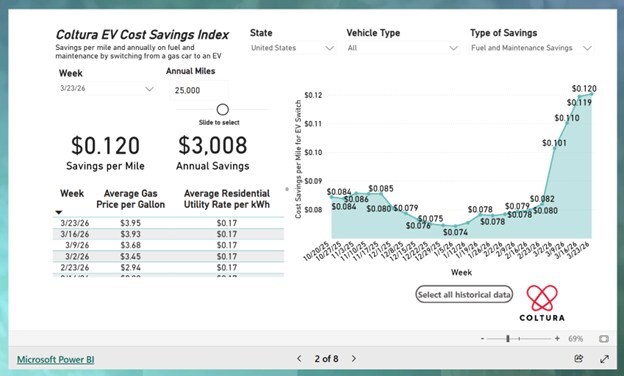The height and width of the screenshot is (376, 624).
Task: Click the Coltura EV Cost Savings Index title
Action: click(x=142, y=35)
